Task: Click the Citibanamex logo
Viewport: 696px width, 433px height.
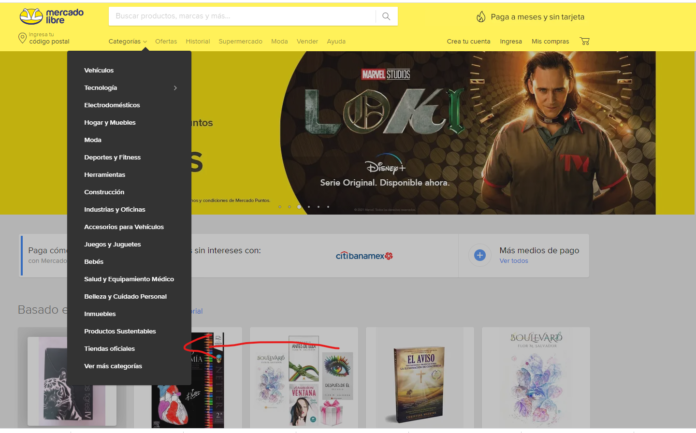Action: tap(364, 255)
